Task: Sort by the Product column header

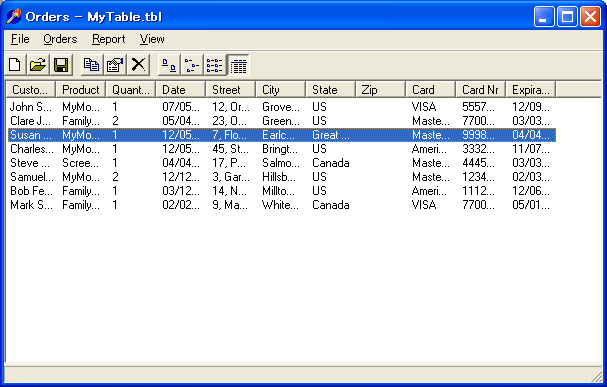Action: point(81,90)
